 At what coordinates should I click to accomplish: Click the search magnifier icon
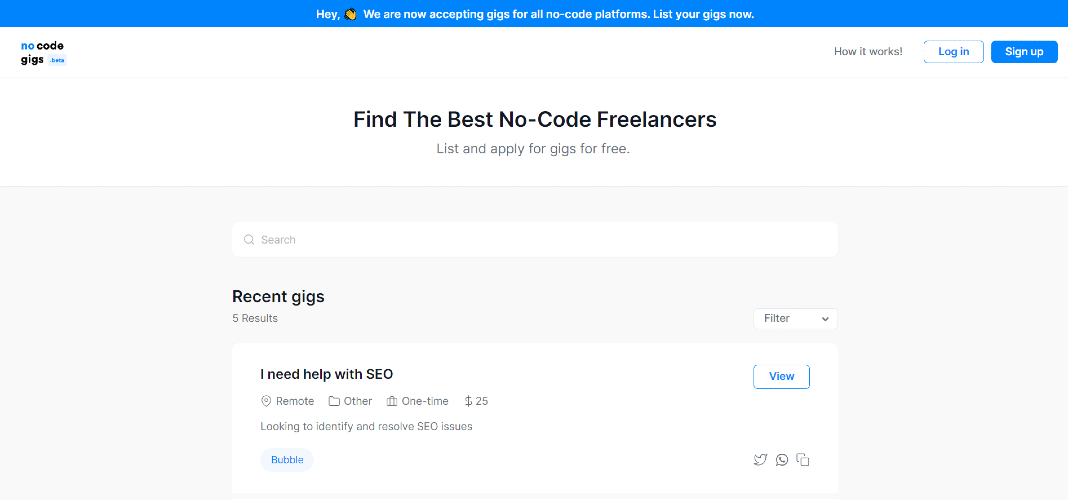tap(249, 240)
